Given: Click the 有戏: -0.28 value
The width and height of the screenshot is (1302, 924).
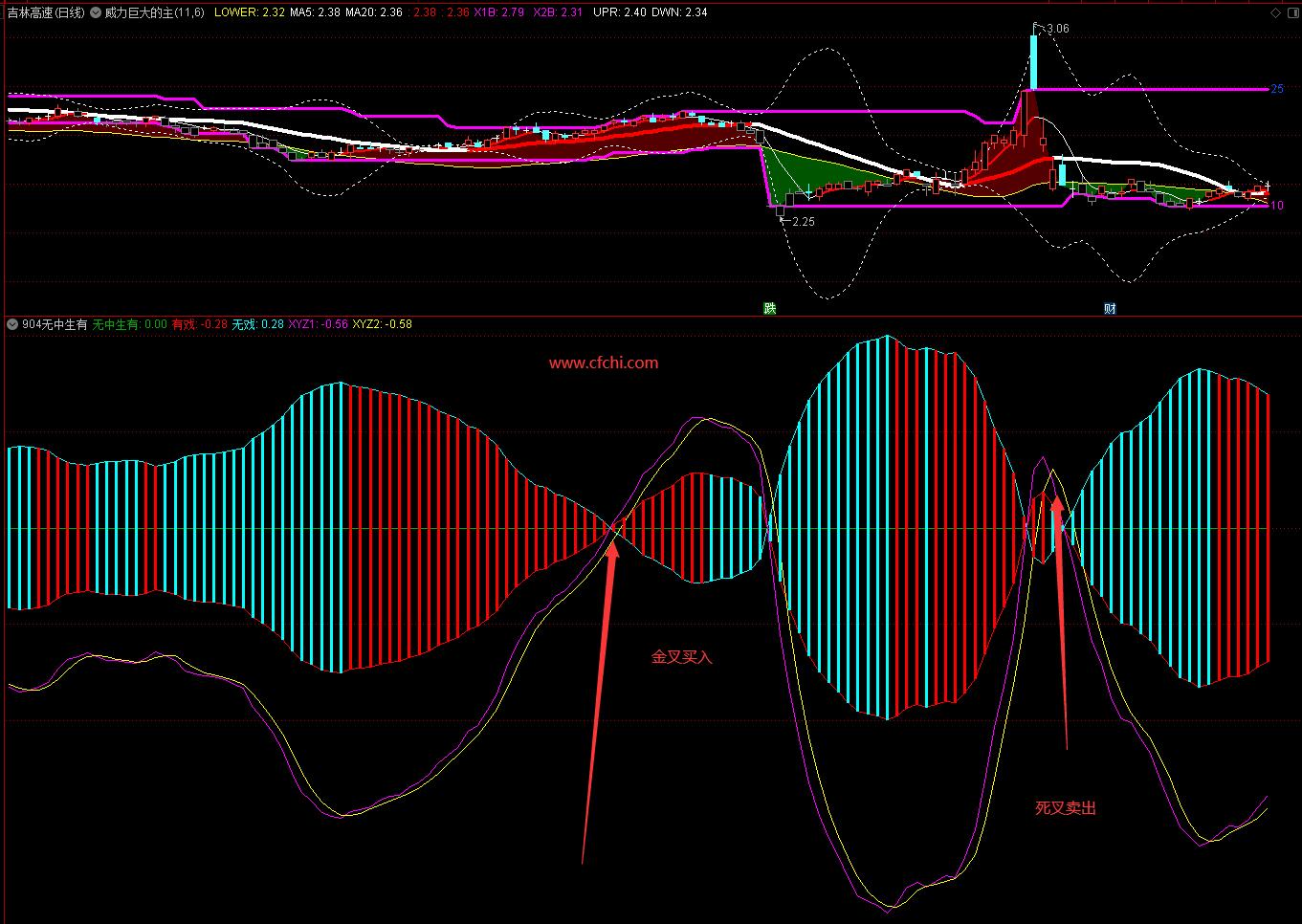Looking at the screenshot, I should tap(200, 324).
